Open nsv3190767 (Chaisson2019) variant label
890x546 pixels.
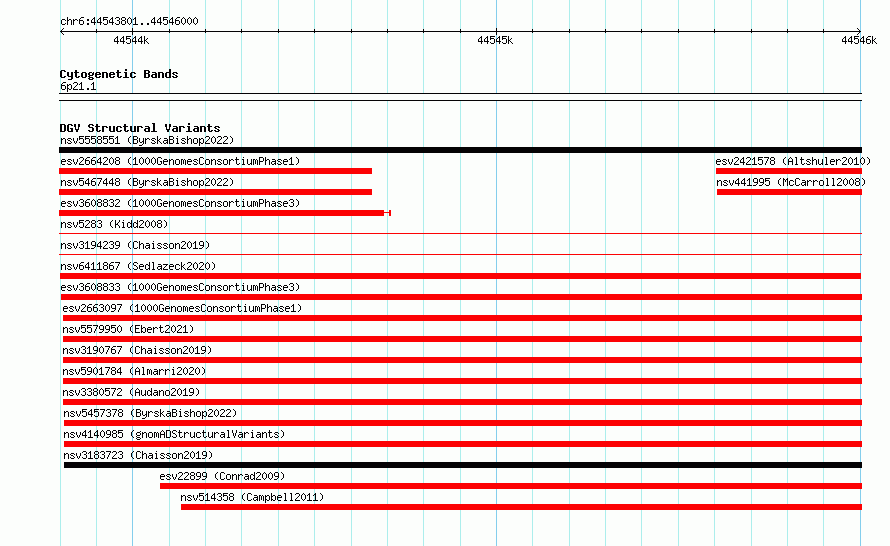click(x=137, y=350)
